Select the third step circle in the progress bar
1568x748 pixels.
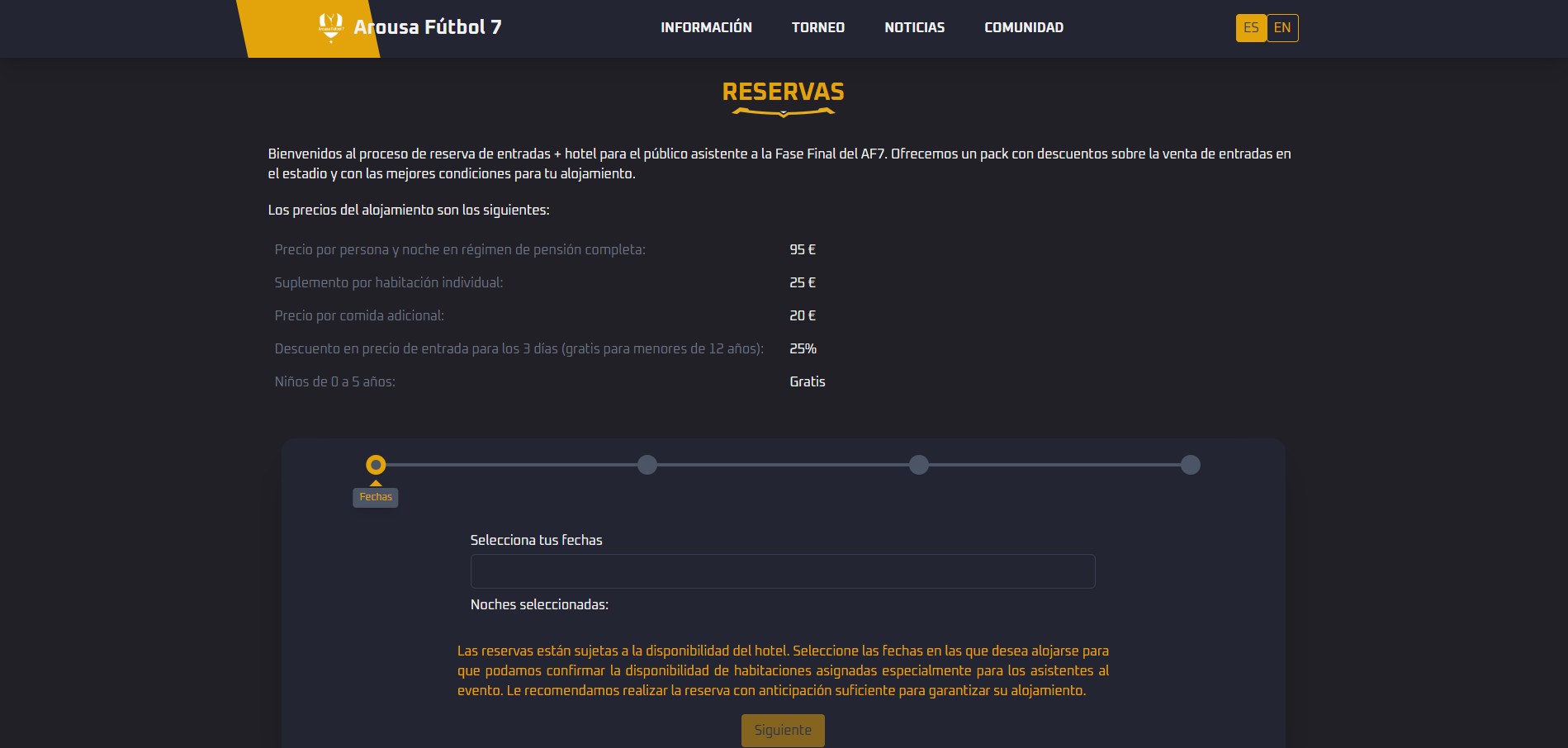[919, 465]
